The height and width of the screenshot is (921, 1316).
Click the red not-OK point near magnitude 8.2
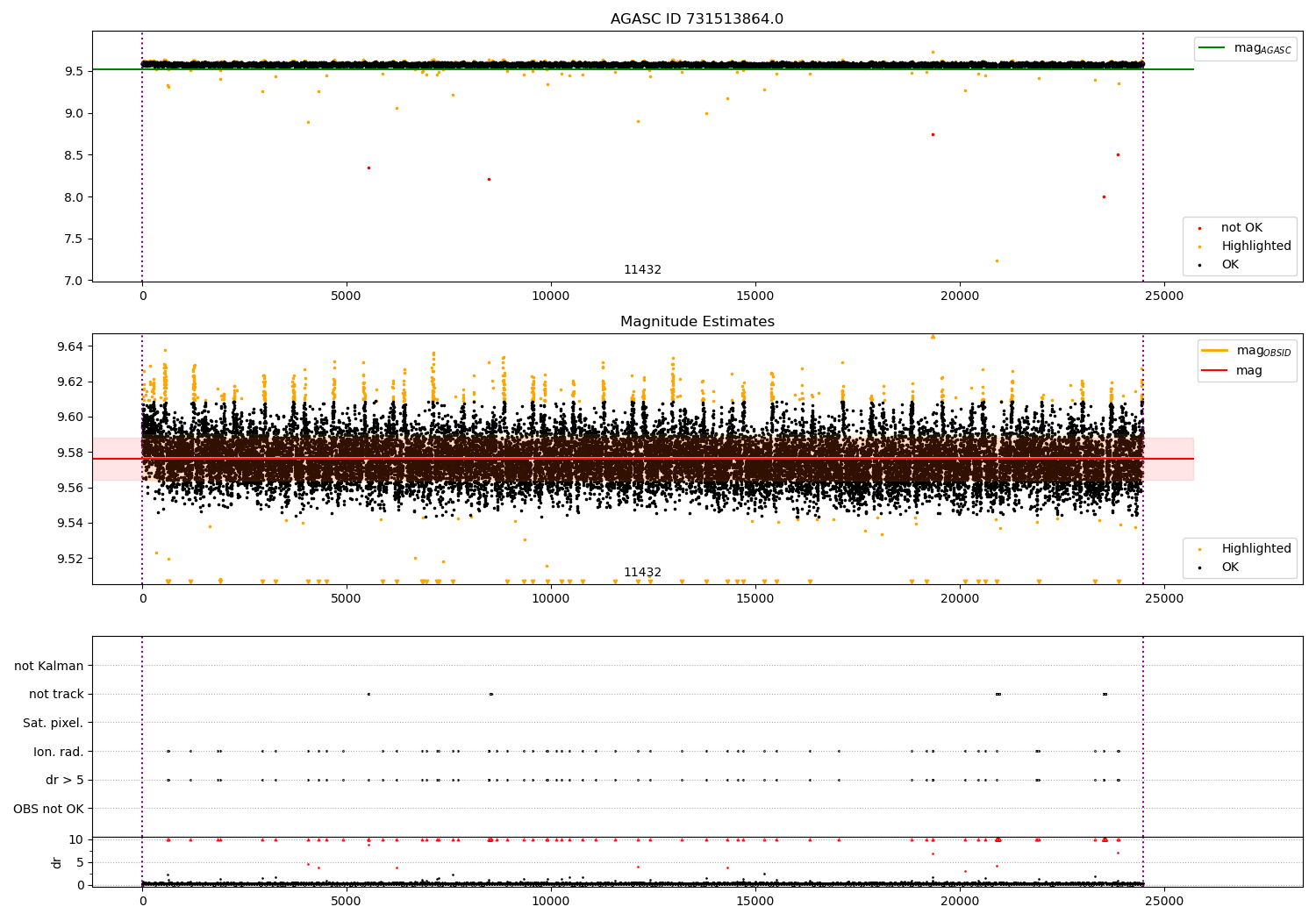489,179
